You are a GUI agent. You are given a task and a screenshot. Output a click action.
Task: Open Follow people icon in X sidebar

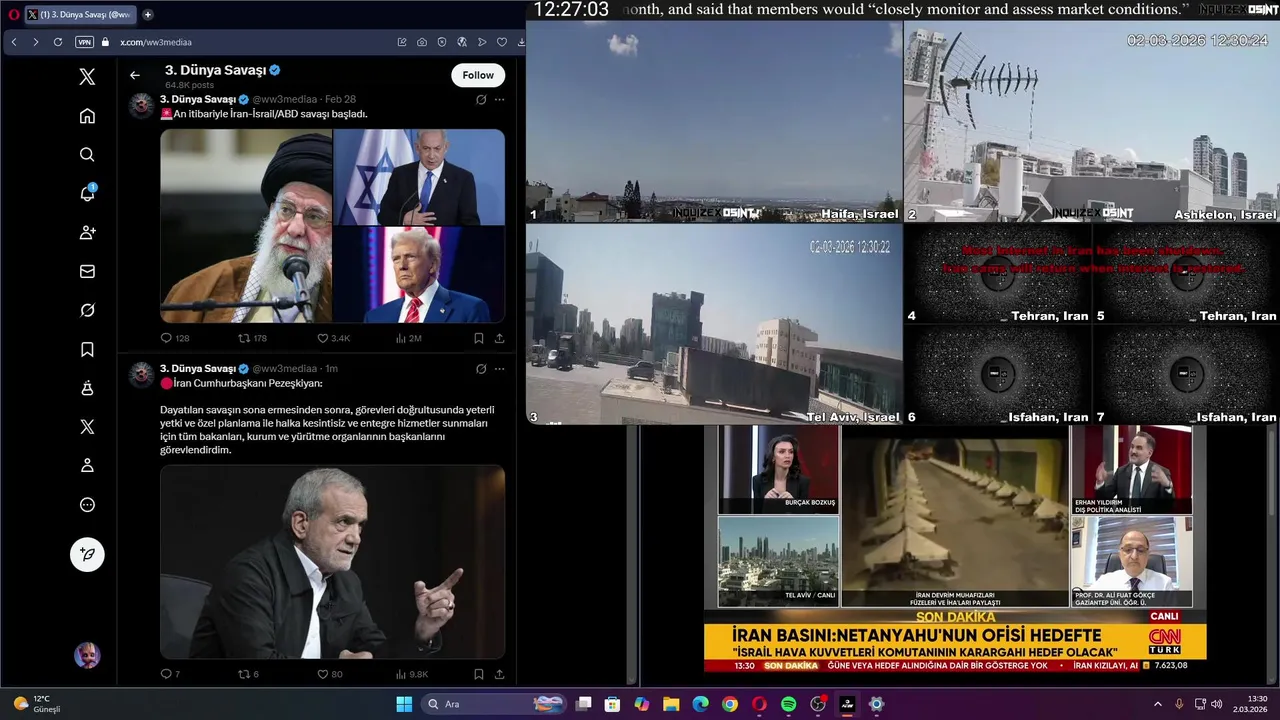point(87,232)
